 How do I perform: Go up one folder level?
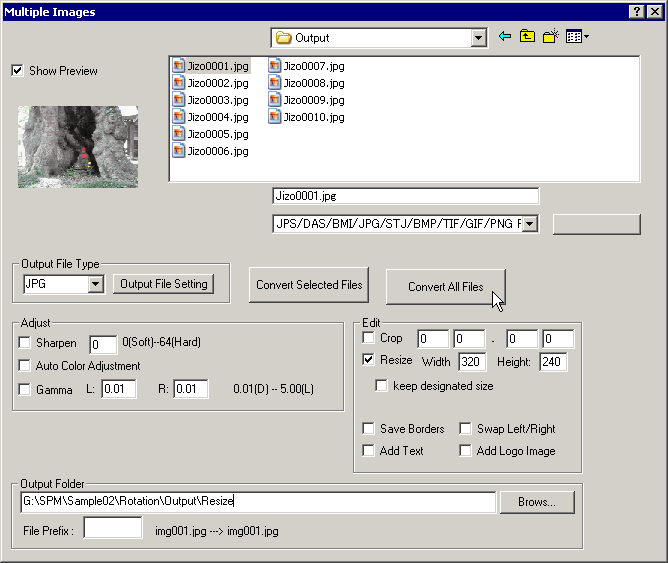[x=527, y=37]
